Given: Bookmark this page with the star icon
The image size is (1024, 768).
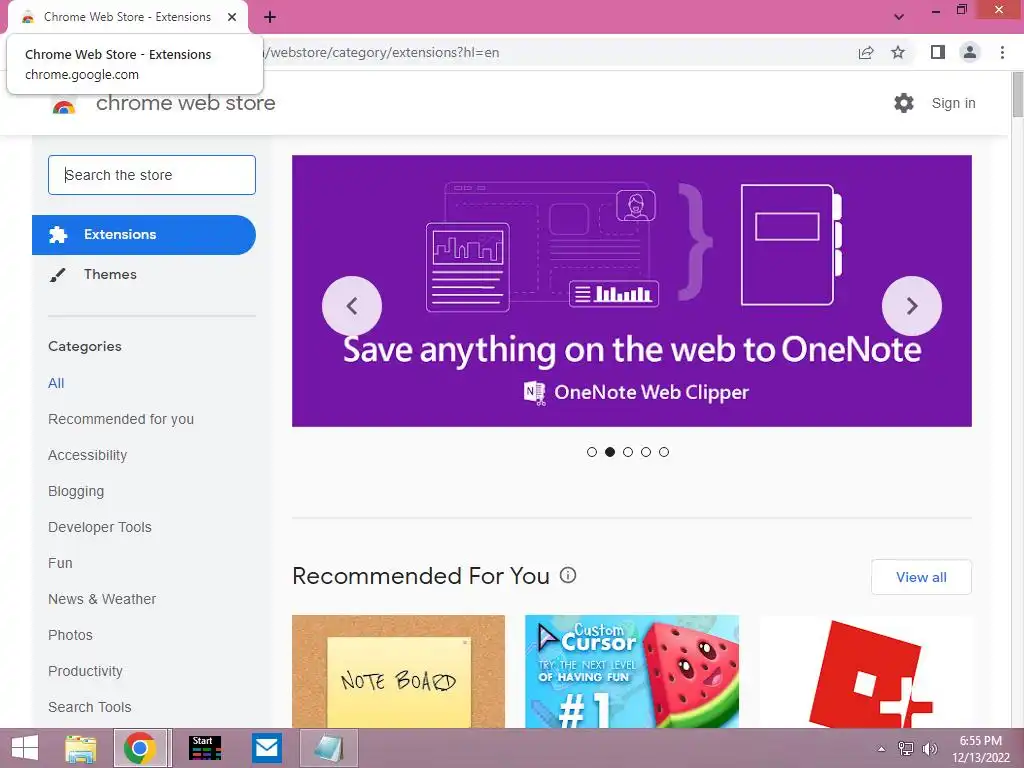Looking at the screenshot, I should click(898, 52).
